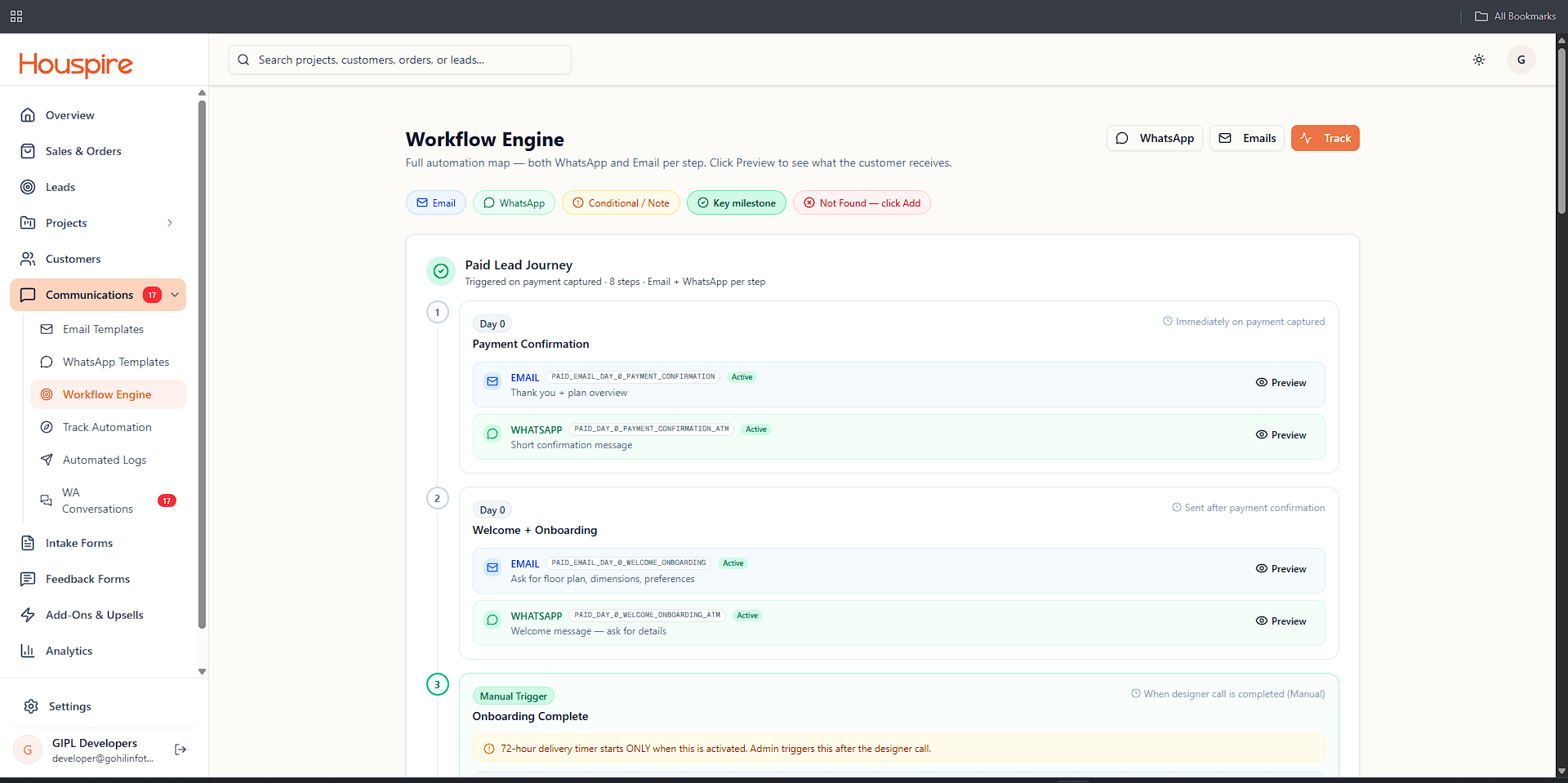Screen dimensions: 1568x783
Task: Open the All Bookmarks folder
Action: [1515, 16]
